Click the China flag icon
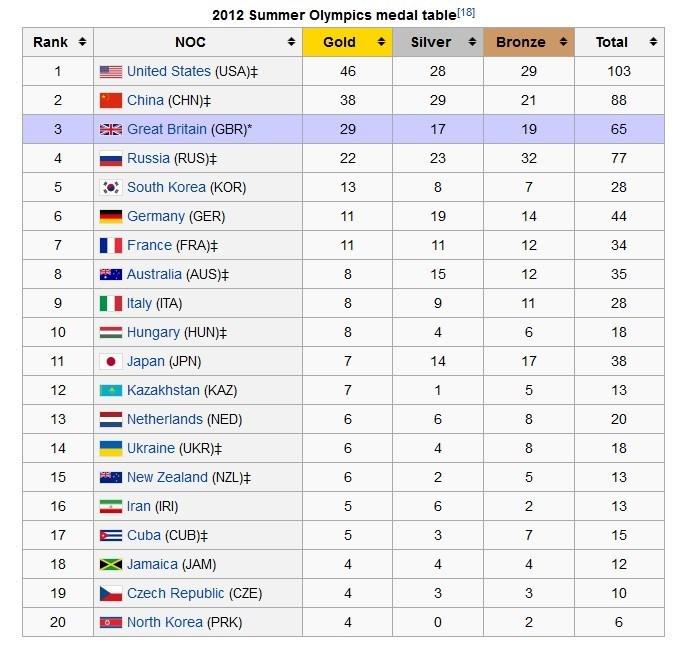 pos(110,101)
